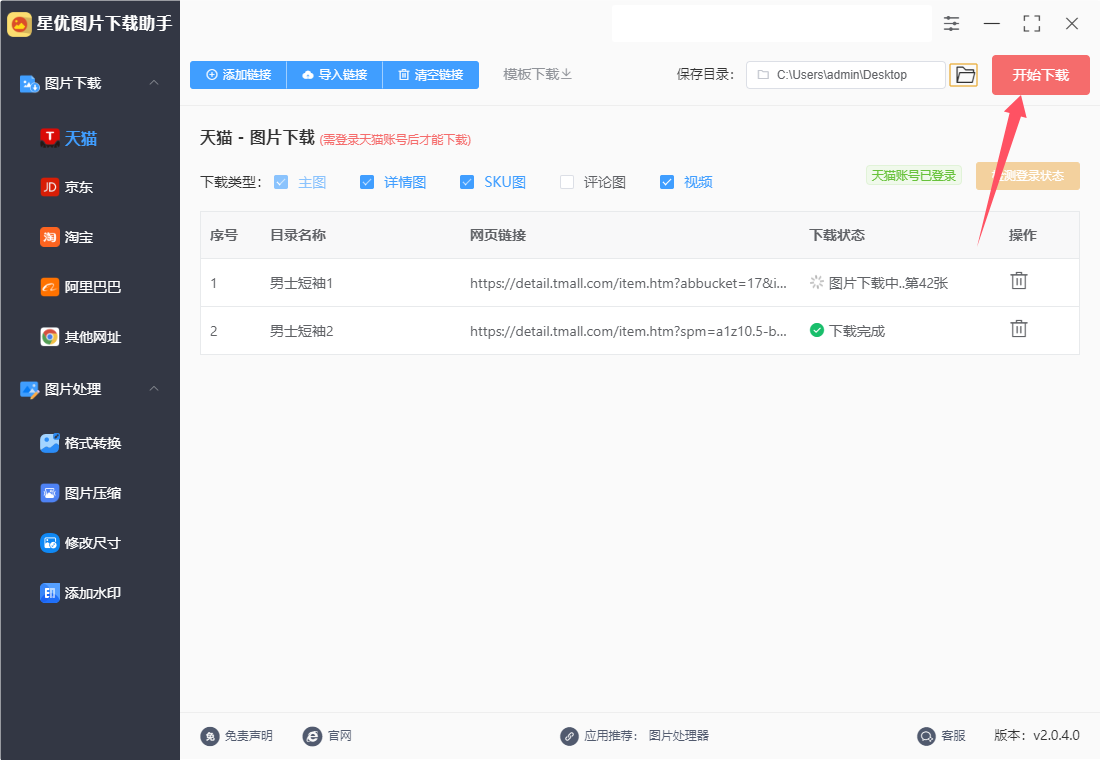Click the 图片处理 section icon
1100x760 pixels.
pos(29,389)
